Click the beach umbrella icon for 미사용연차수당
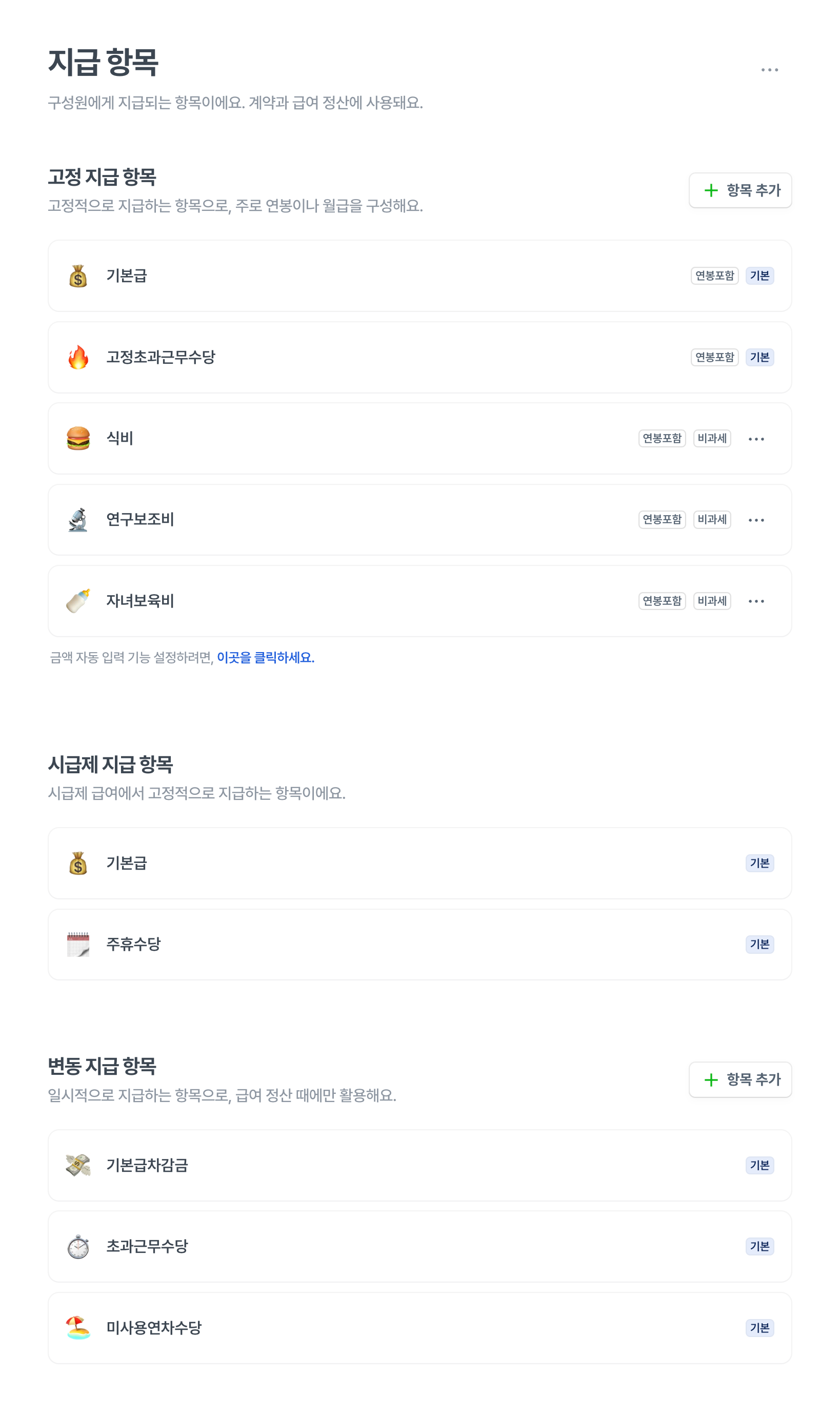This screenshot has width=840, height=1414. click(x=78, y=1327)
